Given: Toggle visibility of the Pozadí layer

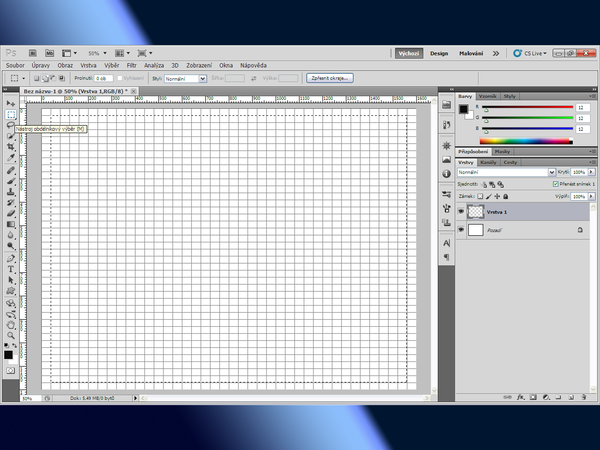Looking at the screenshot, I should (x=461, y=230).
